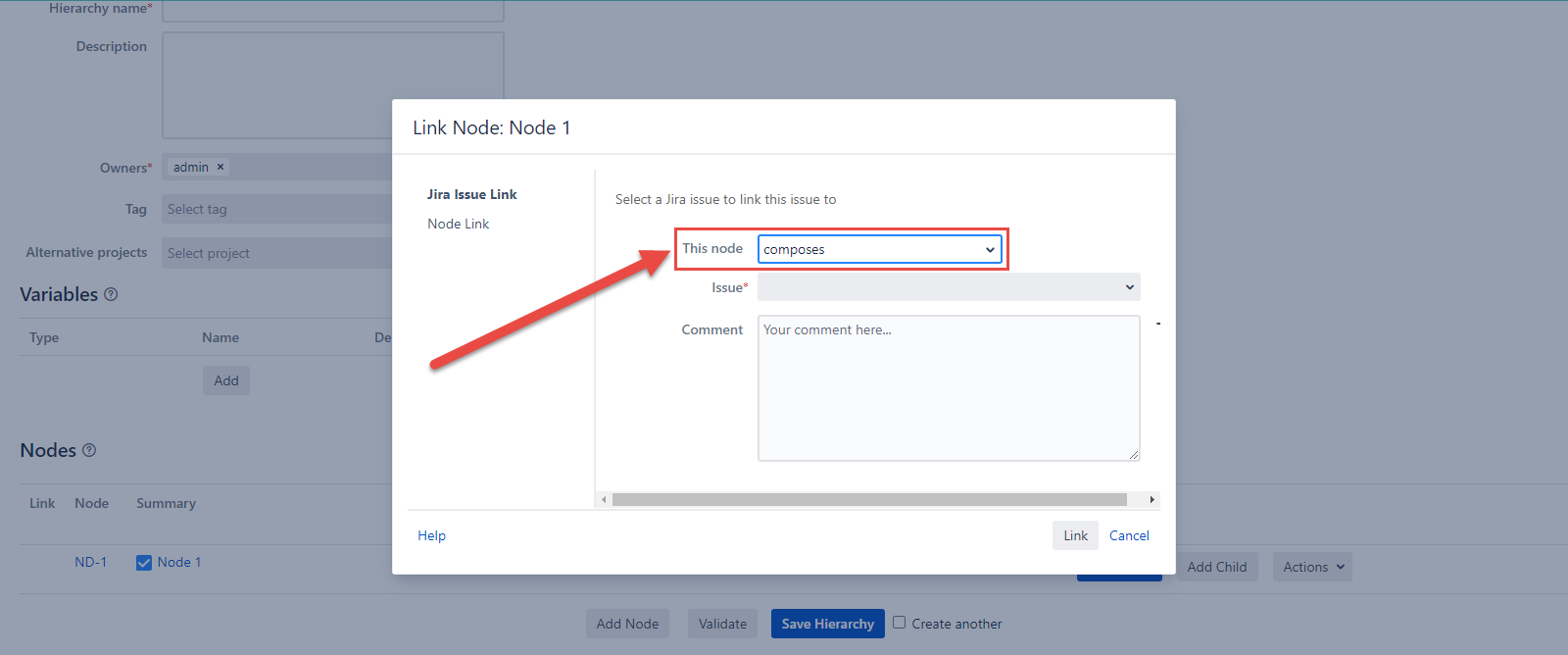
Task: Grab the comment textarea resize handle
Action: point(1134,455)
